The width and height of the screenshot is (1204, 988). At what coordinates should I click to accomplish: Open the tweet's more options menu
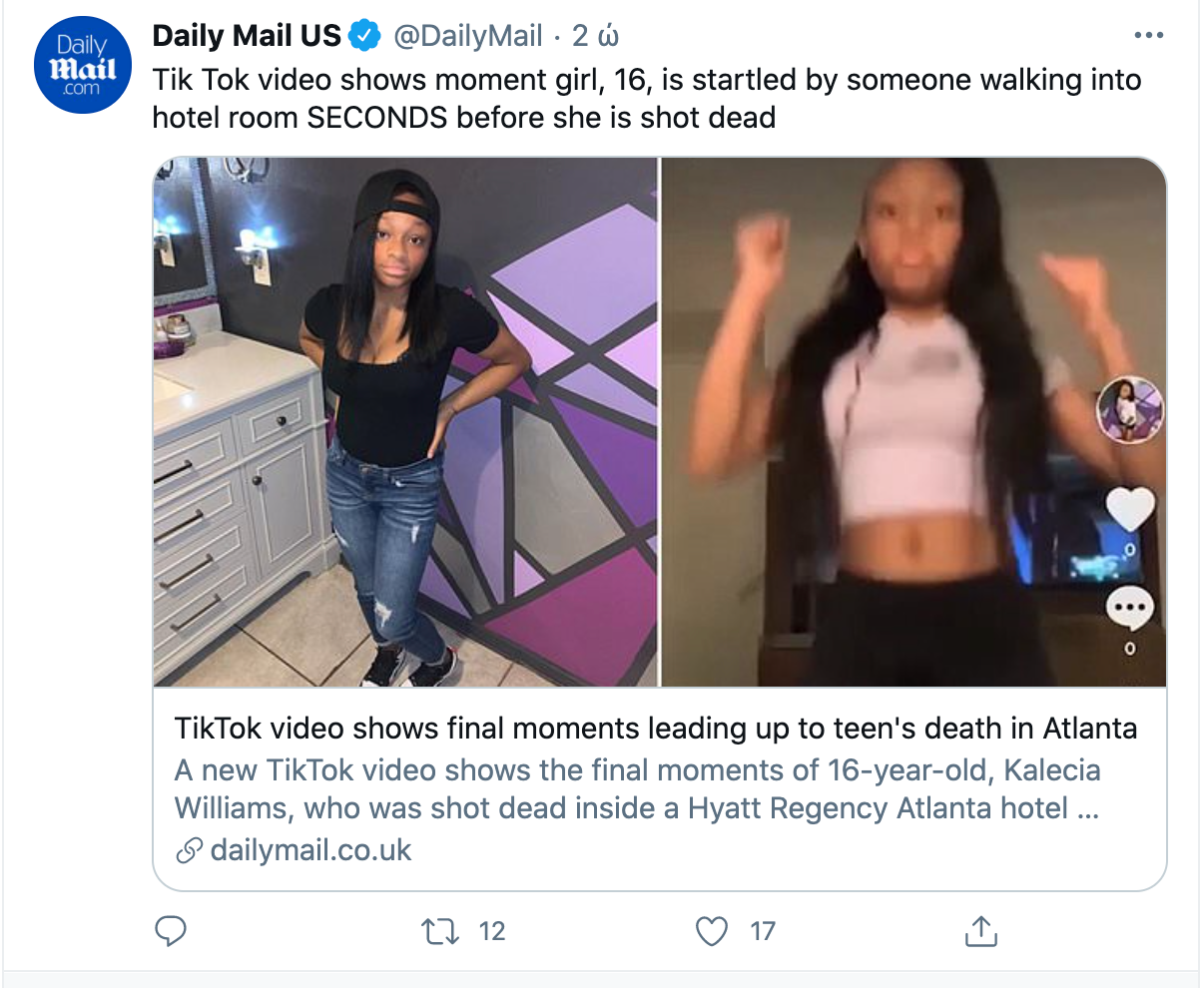1149,36
